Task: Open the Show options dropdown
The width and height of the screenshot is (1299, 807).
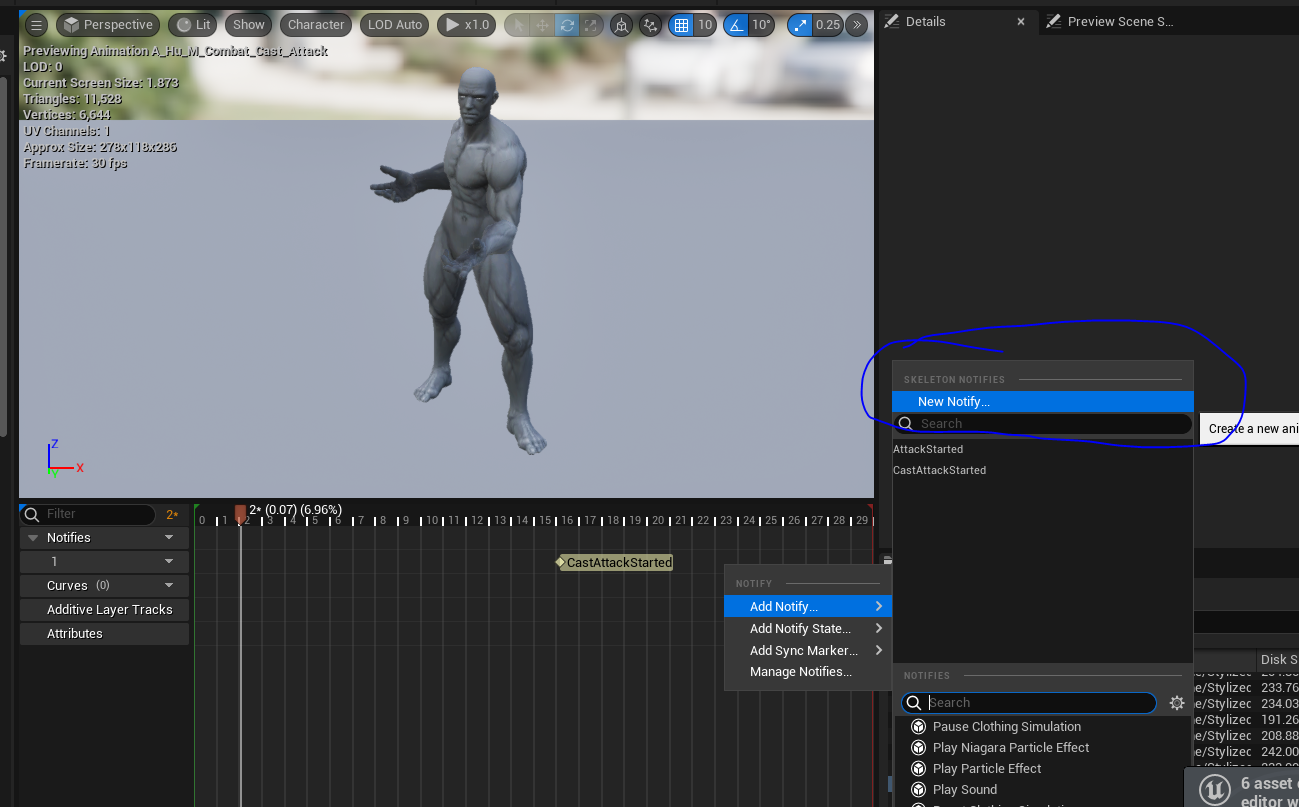Action: pos(249,25)
